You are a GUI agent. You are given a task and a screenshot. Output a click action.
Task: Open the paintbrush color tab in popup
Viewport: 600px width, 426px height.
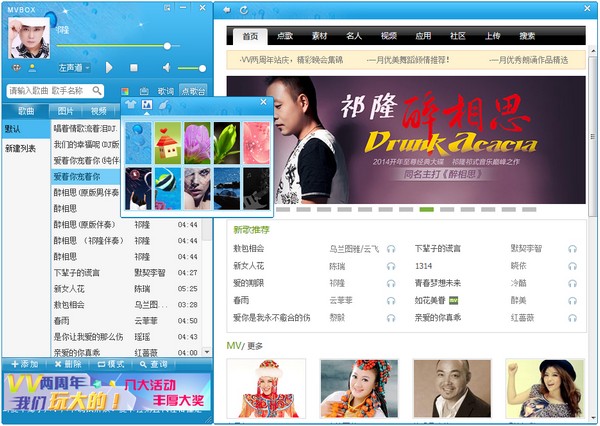point(163,104)
